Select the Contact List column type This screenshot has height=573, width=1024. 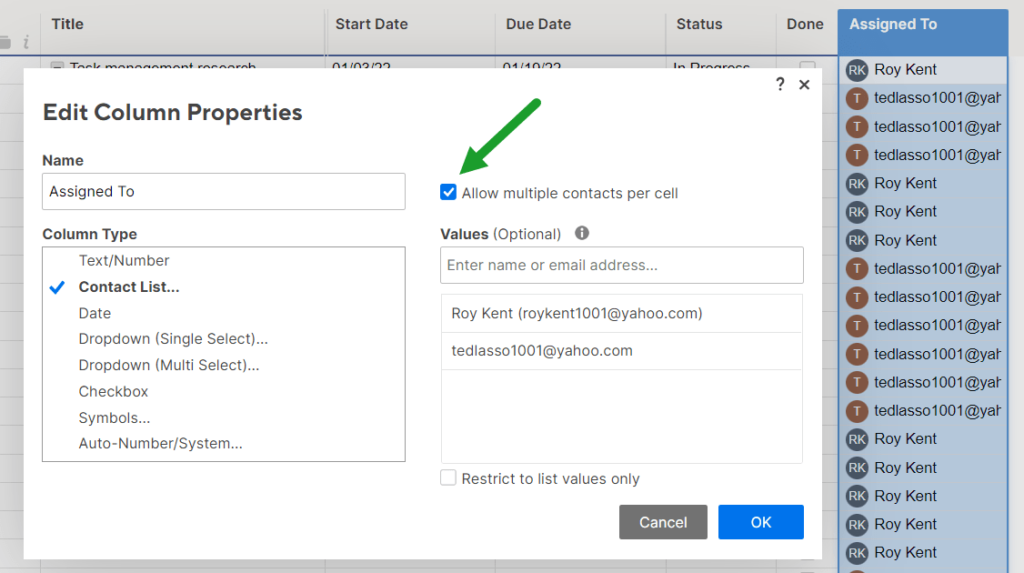tap(129, 287)
